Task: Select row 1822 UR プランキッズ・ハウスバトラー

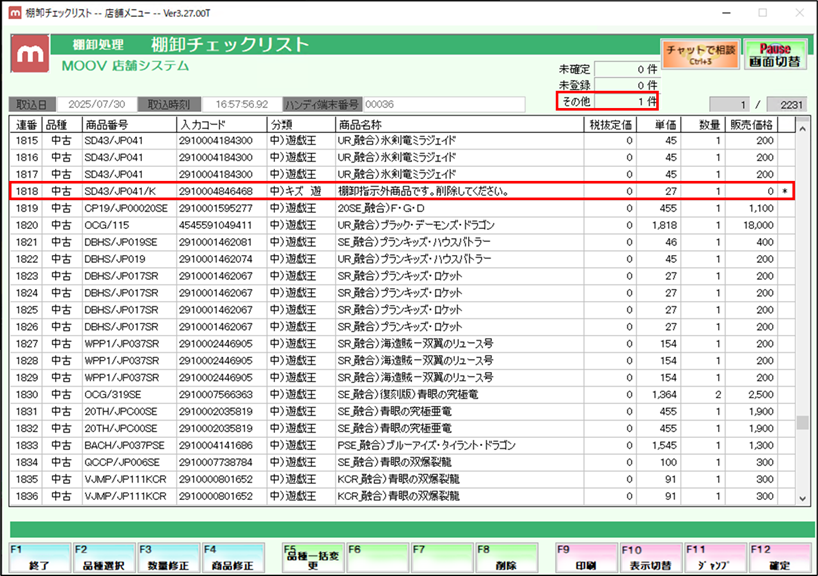Action: pyautogui.click(x=402, y=259)
